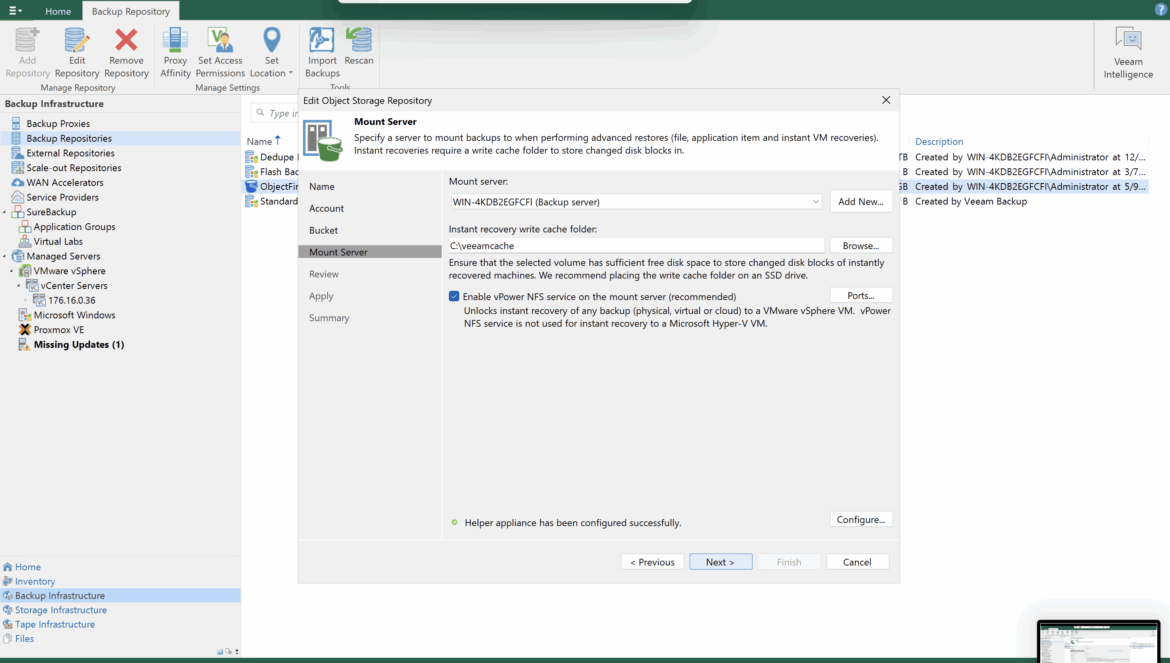Screen dimensions: 1170x663
Task: Select Backup Proxies in tree
Action: coord(57,124)
